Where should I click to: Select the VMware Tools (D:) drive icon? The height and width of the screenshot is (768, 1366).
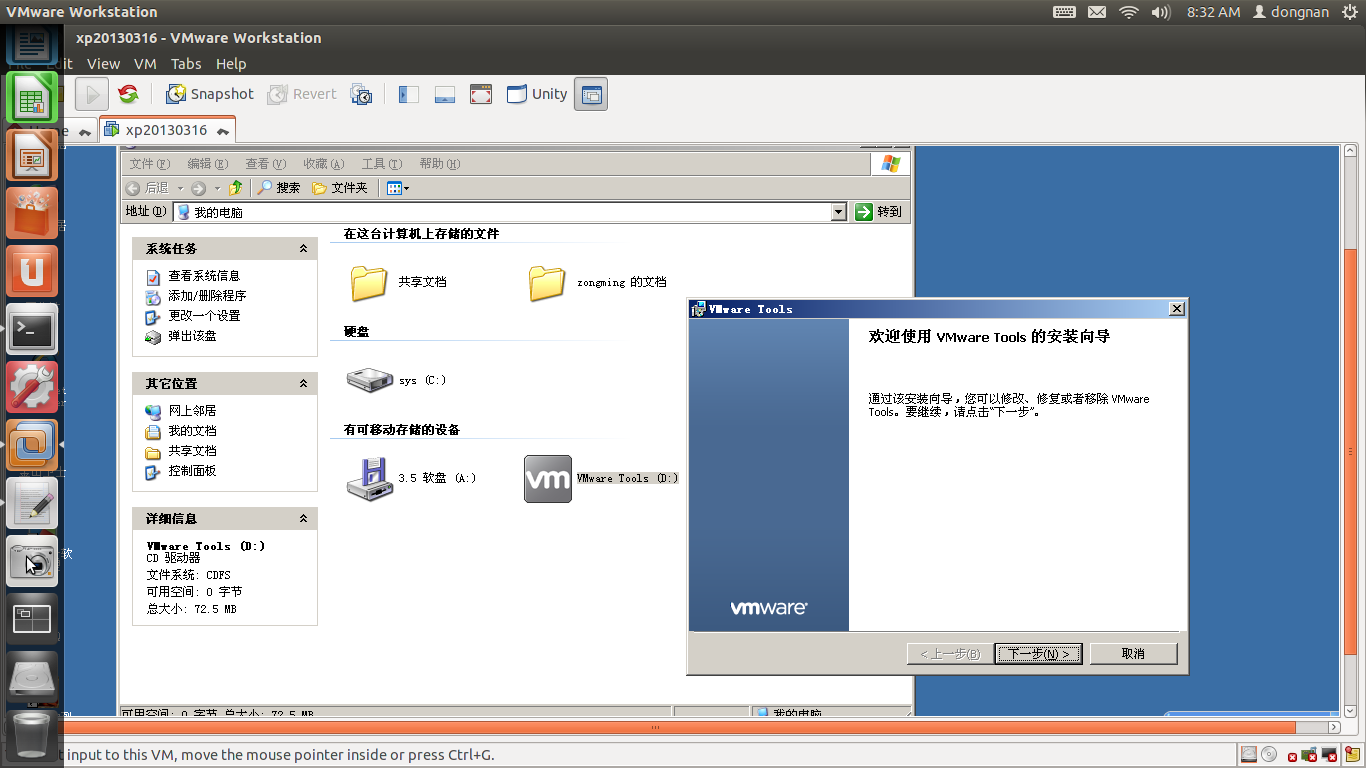(548, 479)
